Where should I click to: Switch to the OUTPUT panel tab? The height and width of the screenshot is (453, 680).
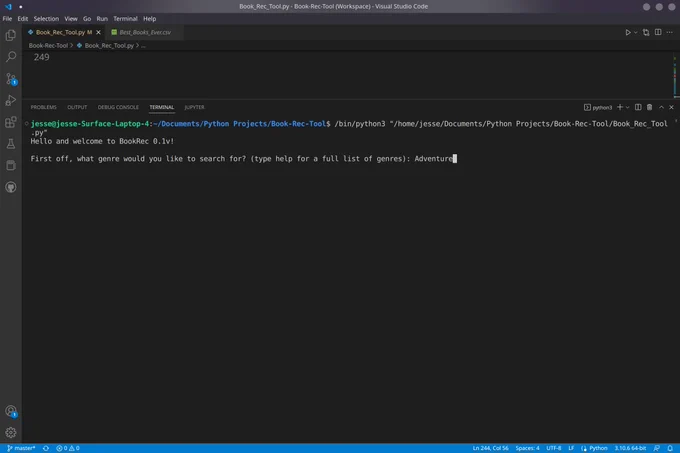(77, 108)
